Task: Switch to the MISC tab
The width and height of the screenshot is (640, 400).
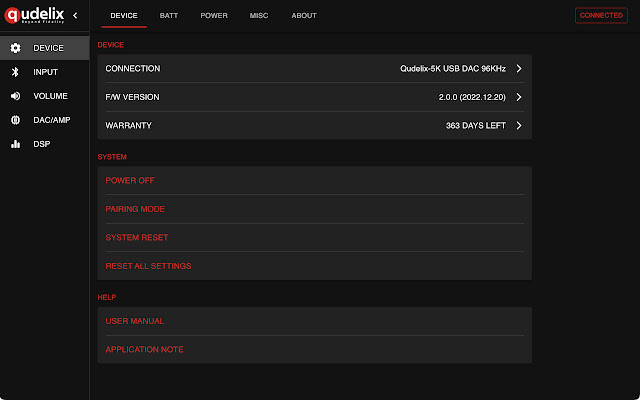Action: (x=259, y=16)
